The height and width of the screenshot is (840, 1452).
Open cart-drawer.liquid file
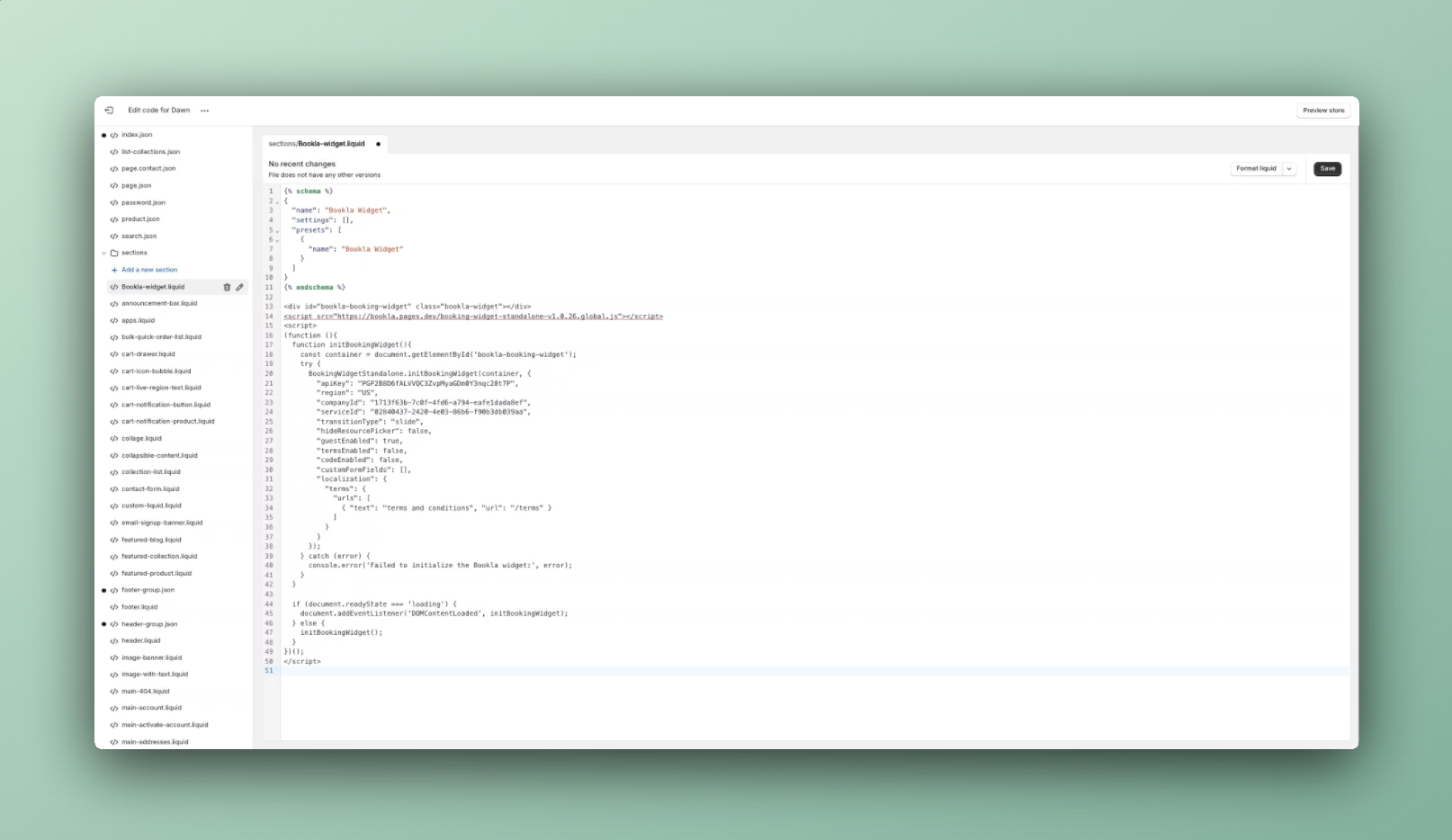click(x=148, y=354)
